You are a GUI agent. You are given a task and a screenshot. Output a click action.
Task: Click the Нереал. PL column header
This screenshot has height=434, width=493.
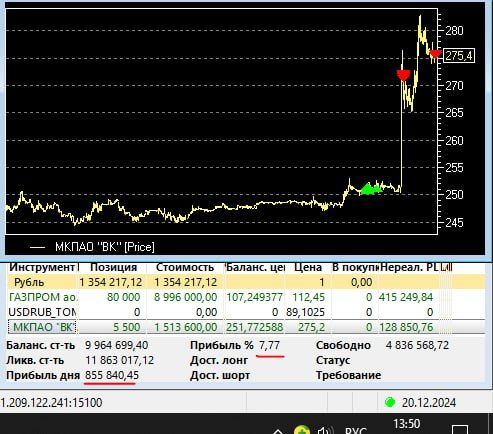click(409, 267)
